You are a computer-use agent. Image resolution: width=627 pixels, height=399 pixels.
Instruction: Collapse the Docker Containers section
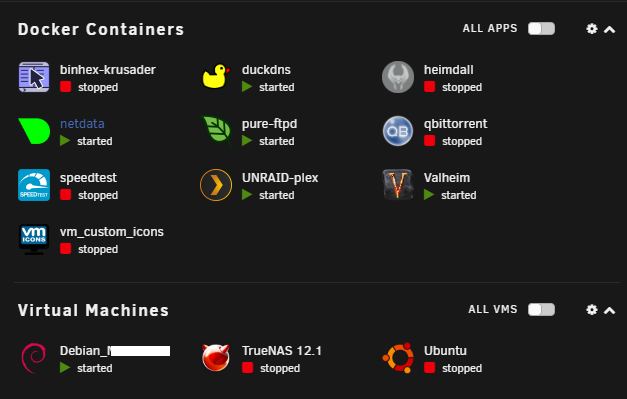pyautogui.click(x=609, y=29)
